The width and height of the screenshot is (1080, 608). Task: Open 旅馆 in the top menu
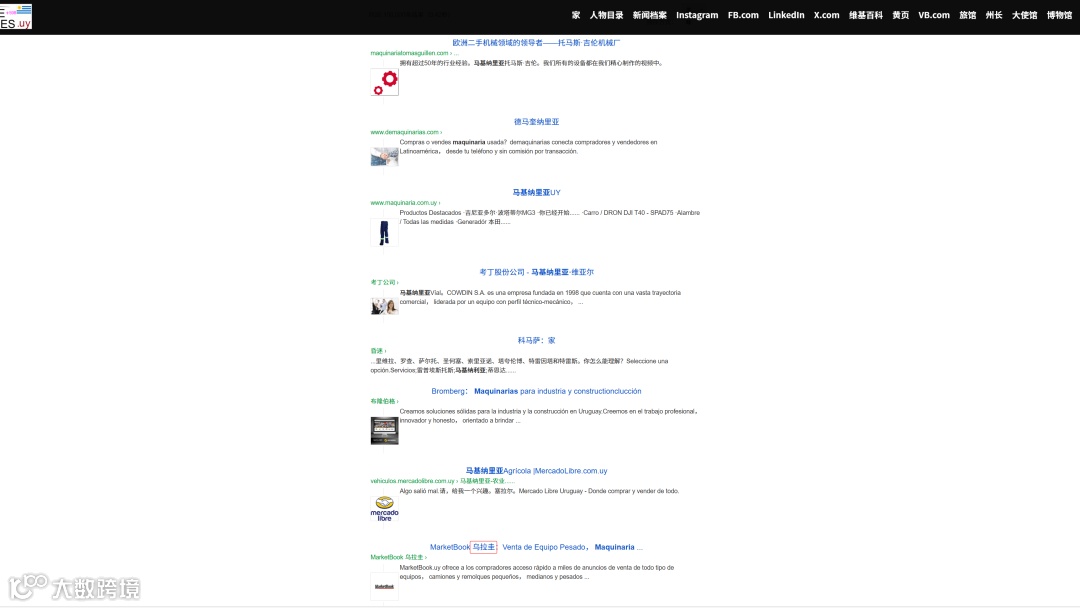pos(968,15)
